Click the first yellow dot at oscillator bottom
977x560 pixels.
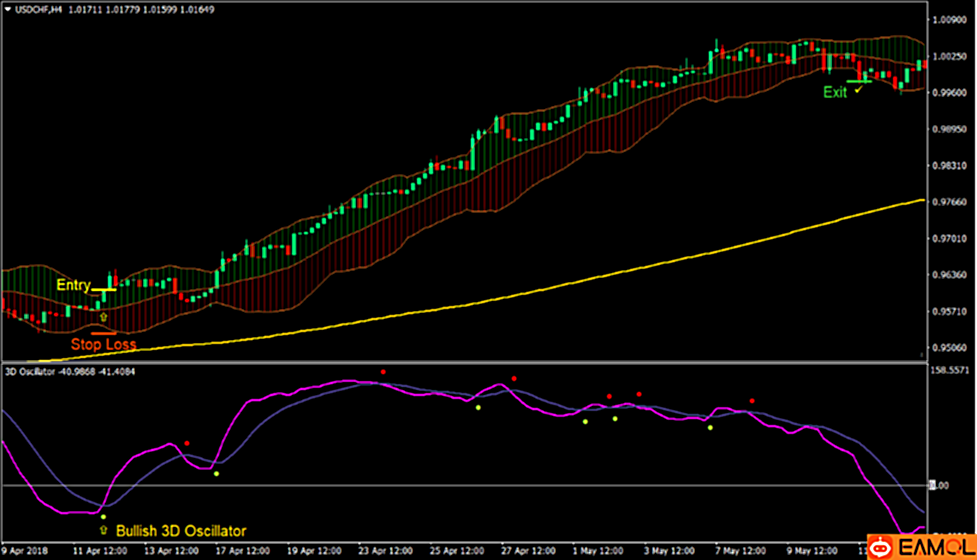click(x=103, y=516)
